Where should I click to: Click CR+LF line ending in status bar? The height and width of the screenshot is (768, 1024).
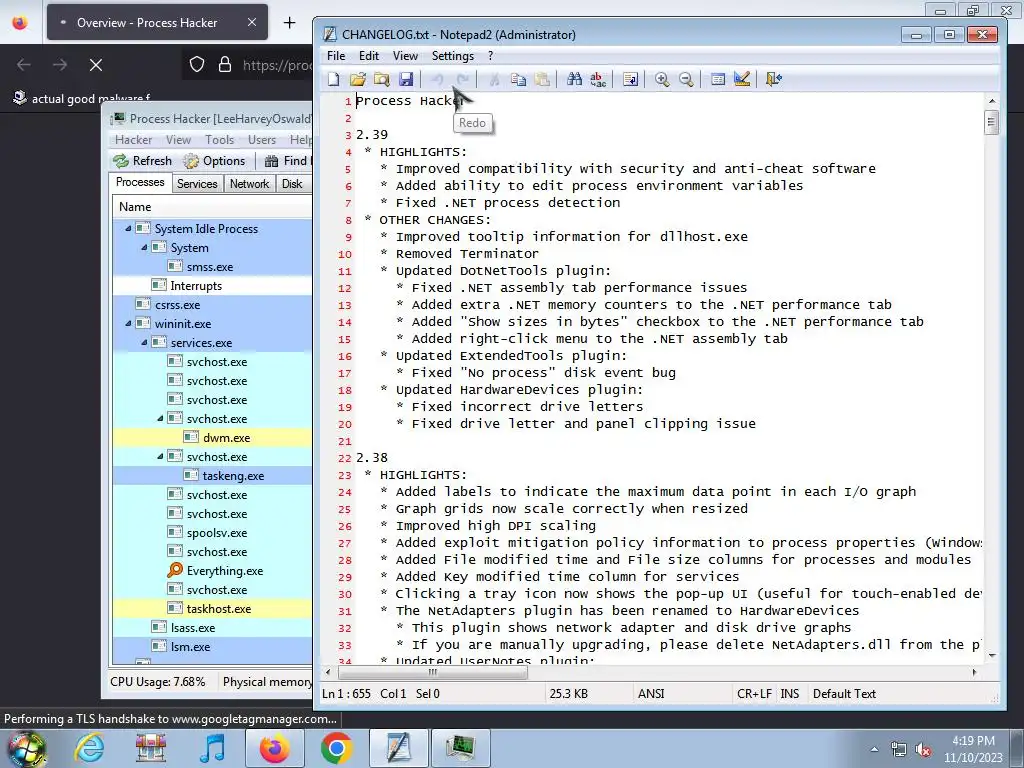coord(754,694)
